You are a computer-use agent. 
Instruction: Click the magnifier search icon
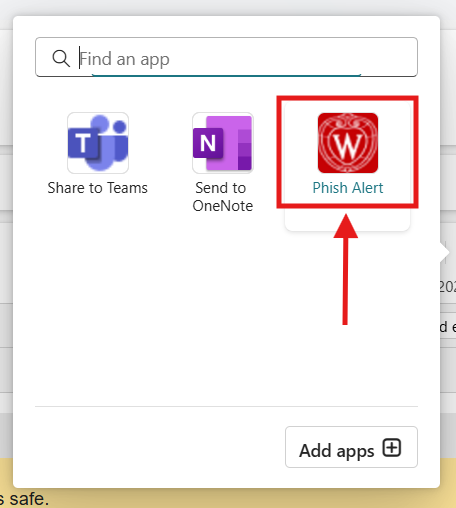click(x=61, y=58)
